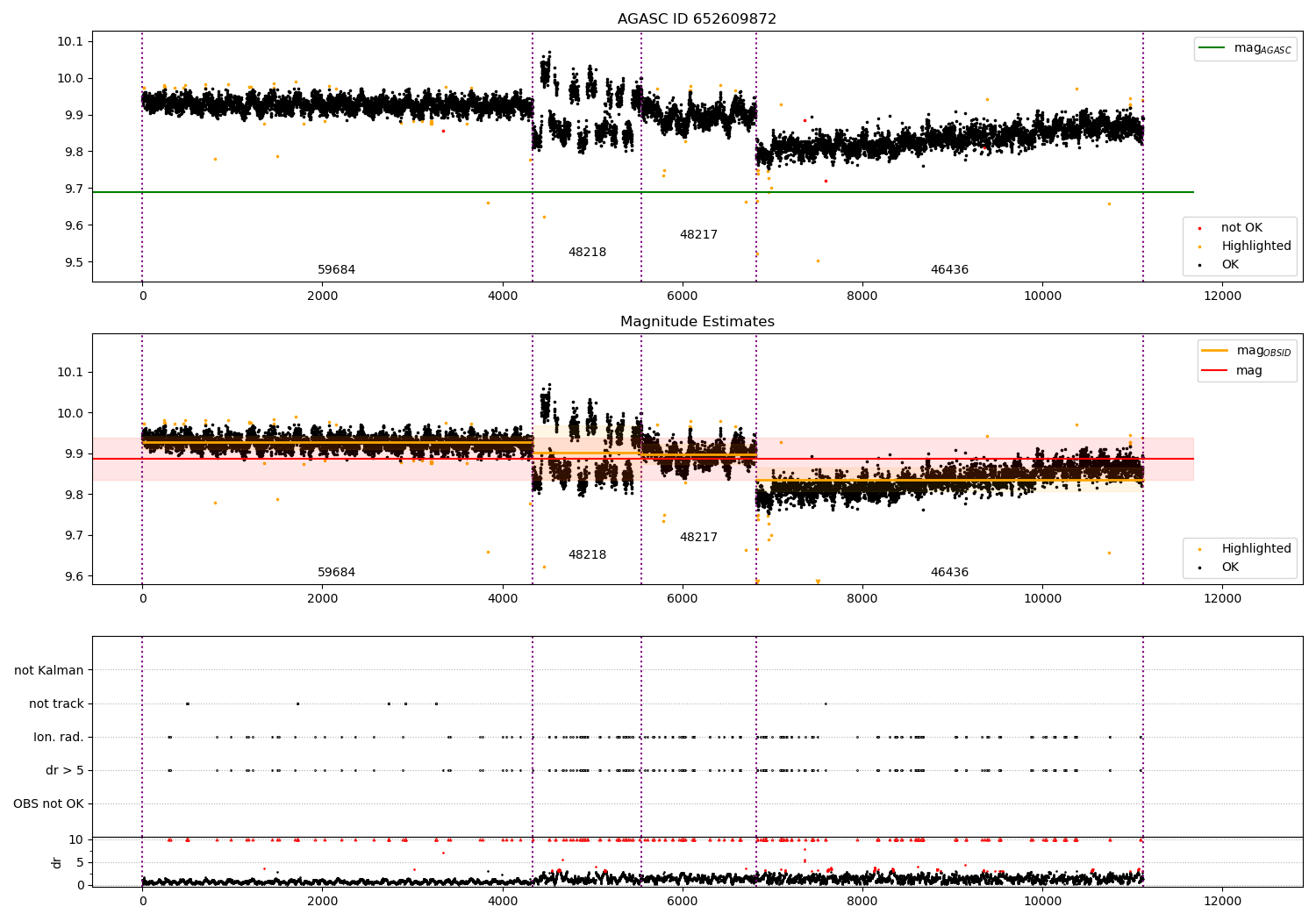Click obsid label 59684 in top plot
This screenshot has width=1316, height=921.
336,269
